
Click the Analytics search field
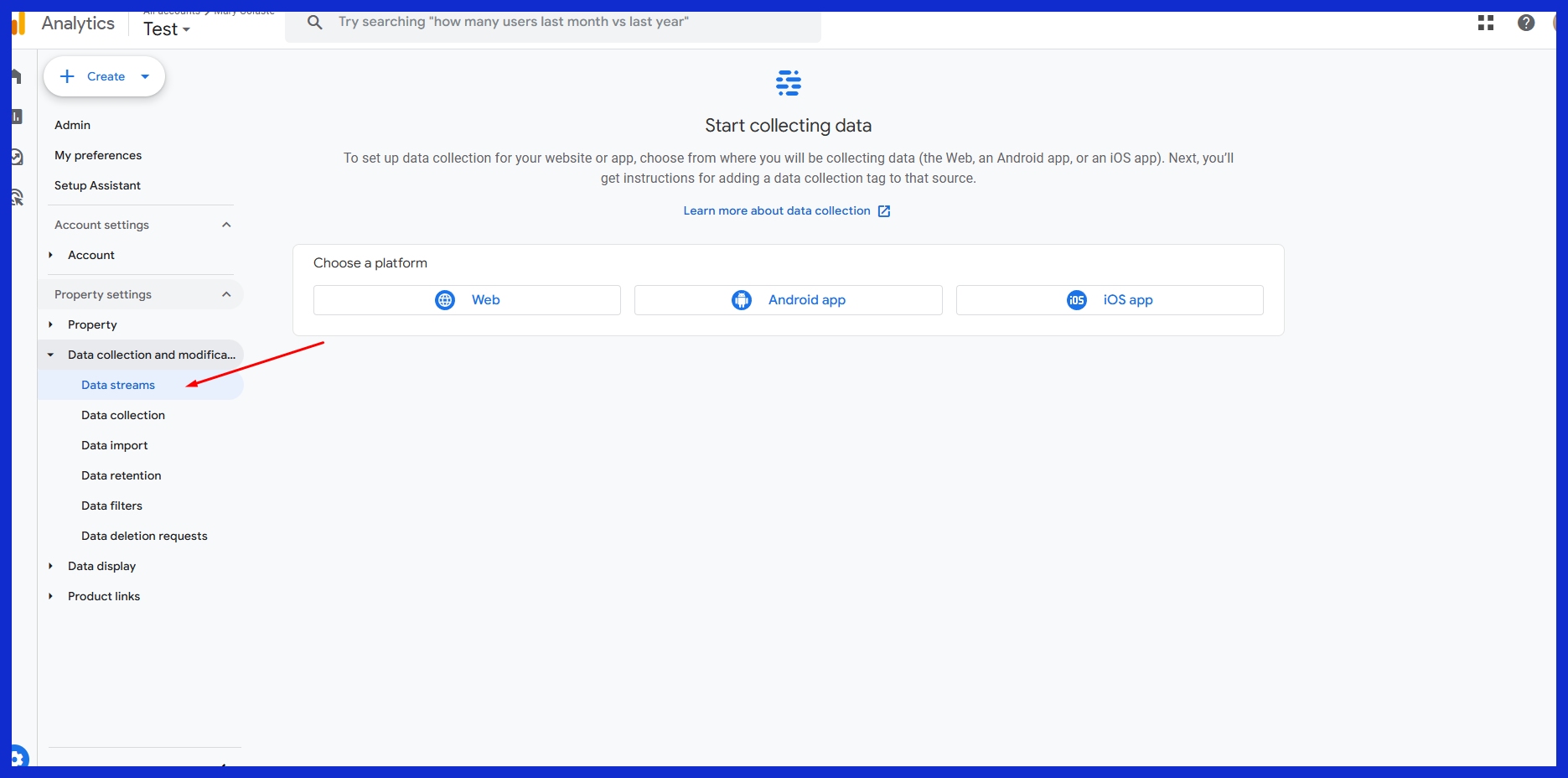(553, 23)
